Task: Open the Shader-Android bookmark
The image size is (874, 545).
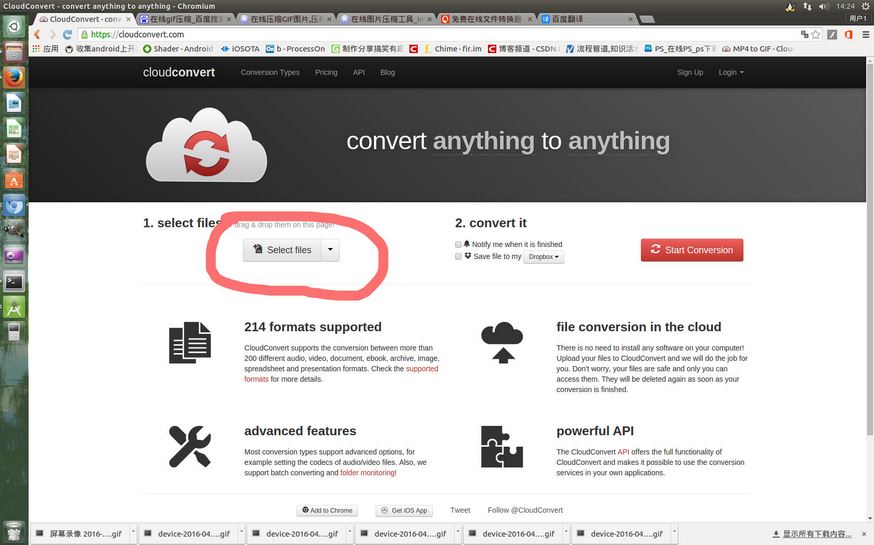Action: pyautogui.click(x=178, y=49)
